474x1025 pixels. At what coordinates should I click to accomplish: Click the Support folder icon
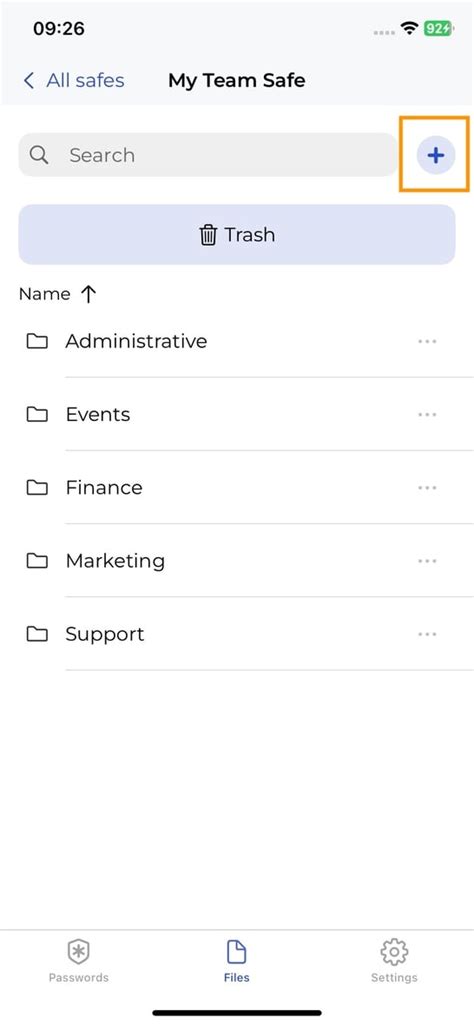37,634
